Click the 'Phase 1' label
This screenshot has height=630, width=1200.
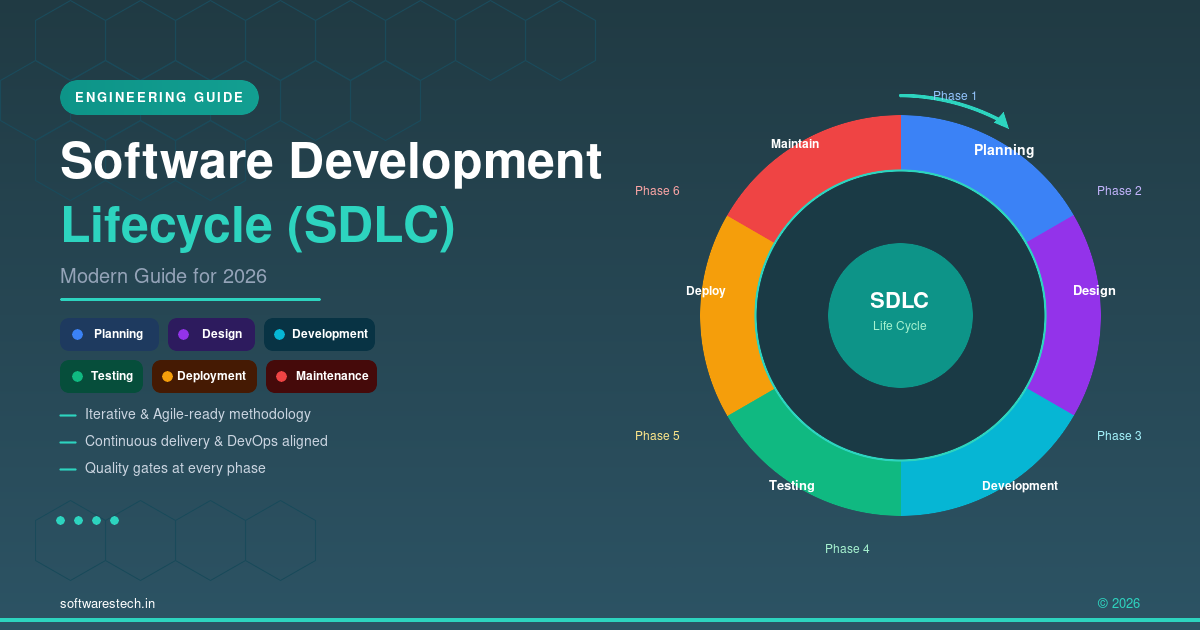[955, 96]
